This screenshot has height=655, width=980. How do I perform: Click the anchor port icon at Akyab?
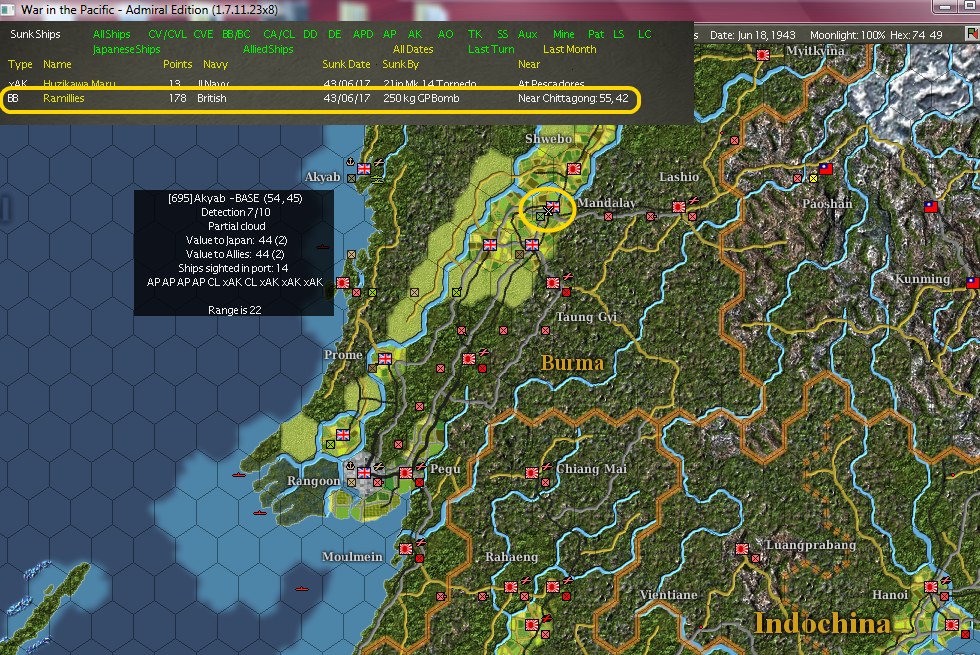coord(351,163)
